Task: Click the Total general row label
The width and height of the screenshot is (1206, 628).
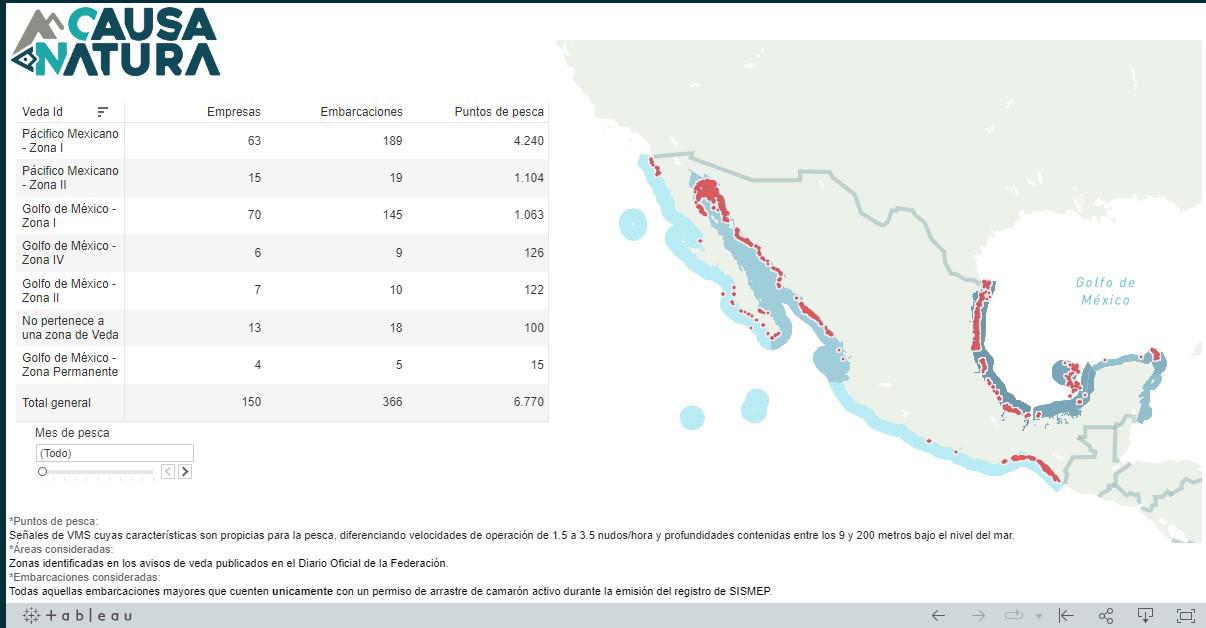Action: pyautogui.click(x=57, y=403)
